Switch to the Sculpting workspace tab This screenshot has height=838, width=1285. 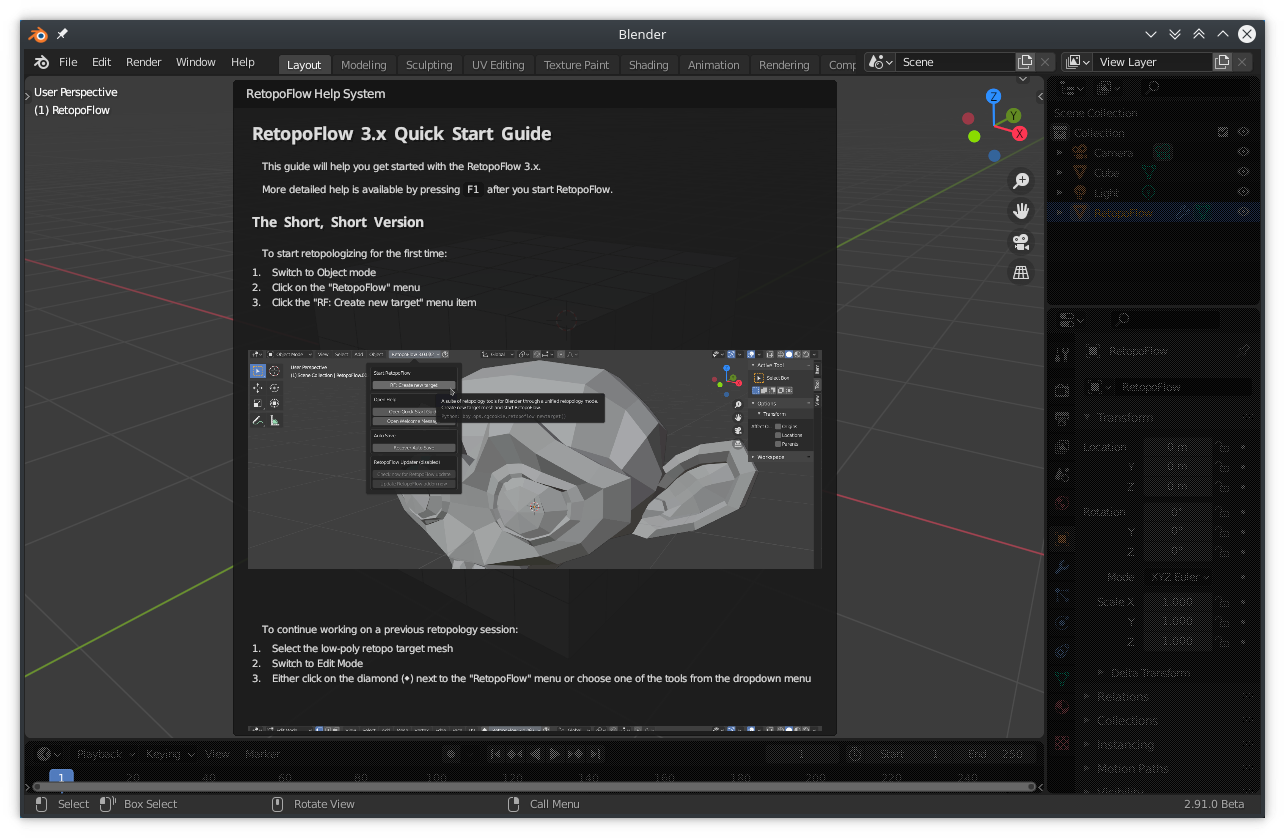click(x=429, y=65)
